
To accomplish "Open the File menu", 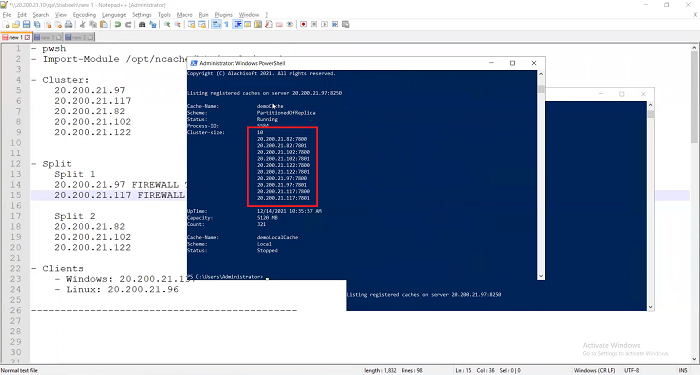I will tap(7, 15).
